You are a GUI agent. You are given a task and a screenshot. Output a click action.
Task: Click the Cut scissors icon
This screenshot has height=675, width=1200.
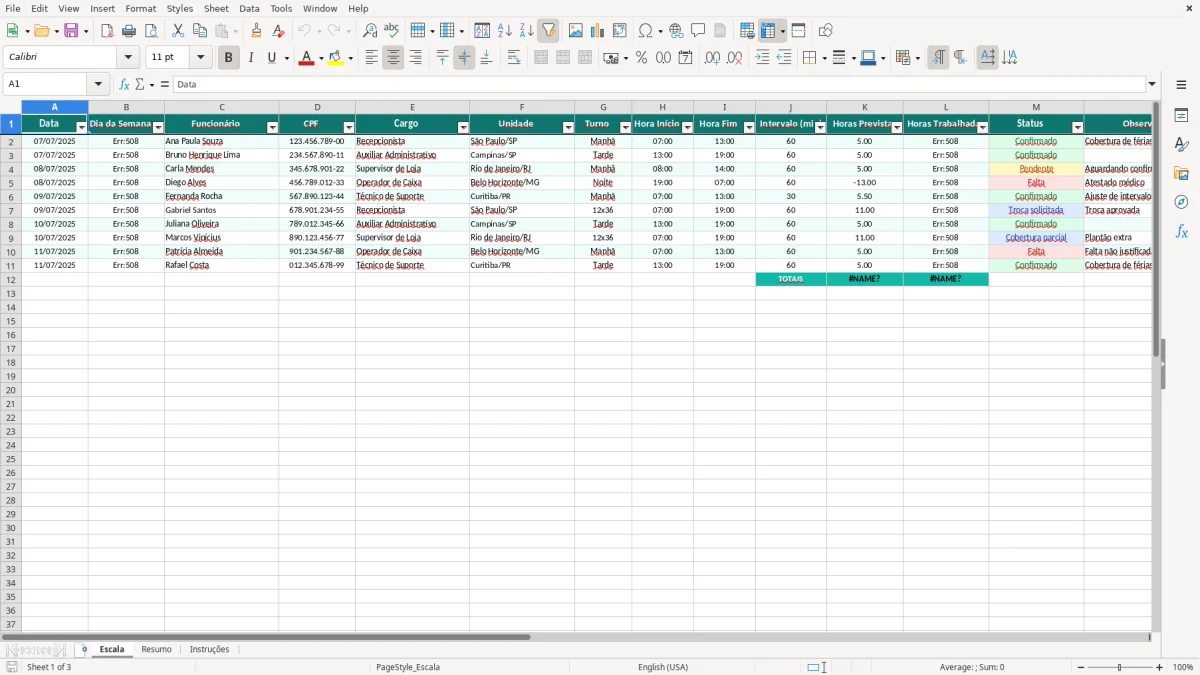click(178, 31)
